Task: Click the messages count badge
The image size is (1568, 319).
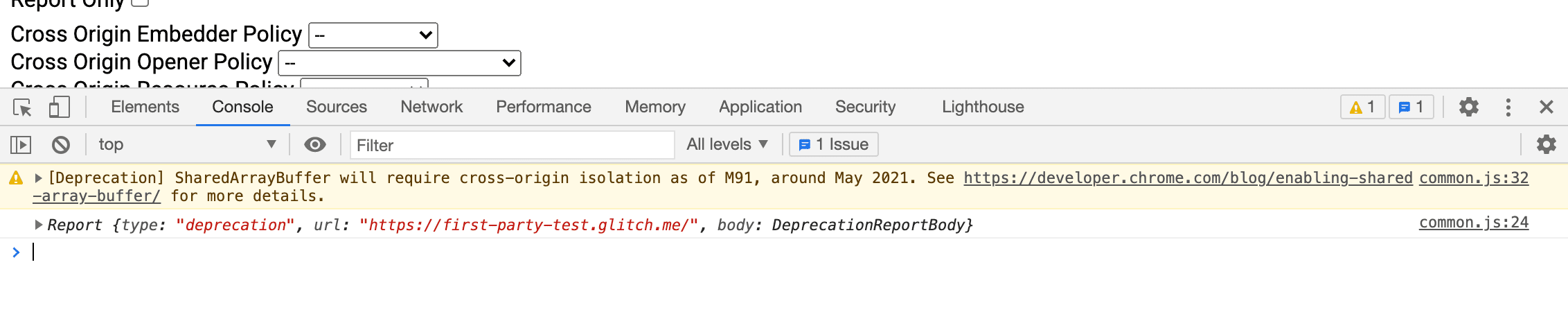Action: (x=1410, y=107)
